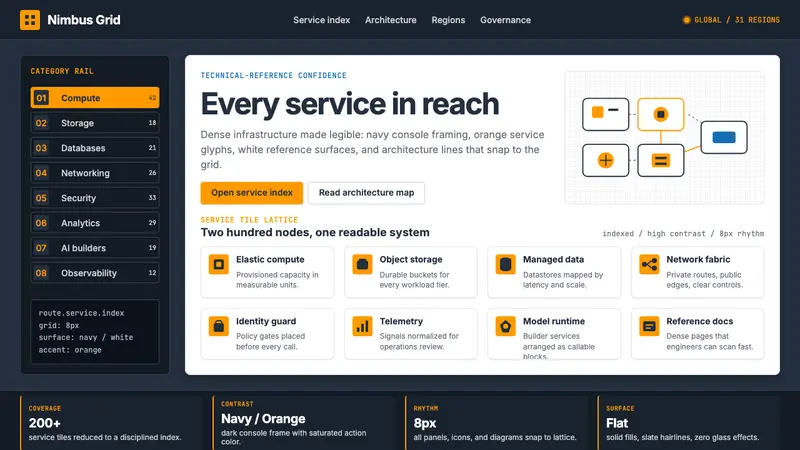Click the Model runtime pentagon icon
The image size is (800, 450).
point(505,326)
